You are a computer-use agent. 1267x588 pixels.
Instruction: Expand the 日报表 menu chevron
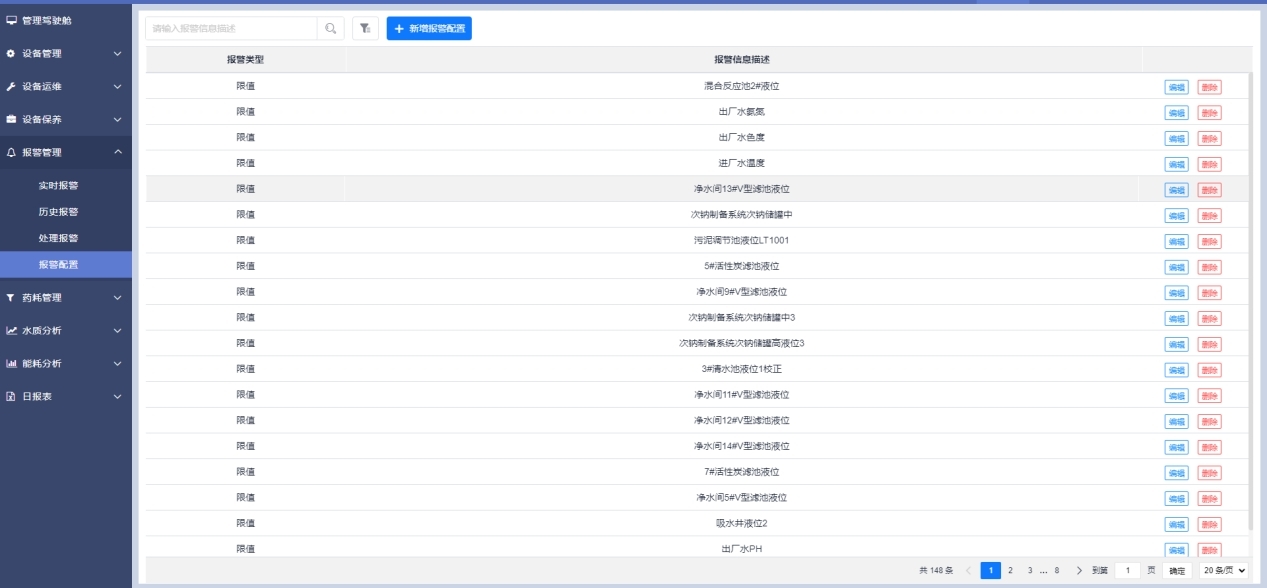click(117, 396)
